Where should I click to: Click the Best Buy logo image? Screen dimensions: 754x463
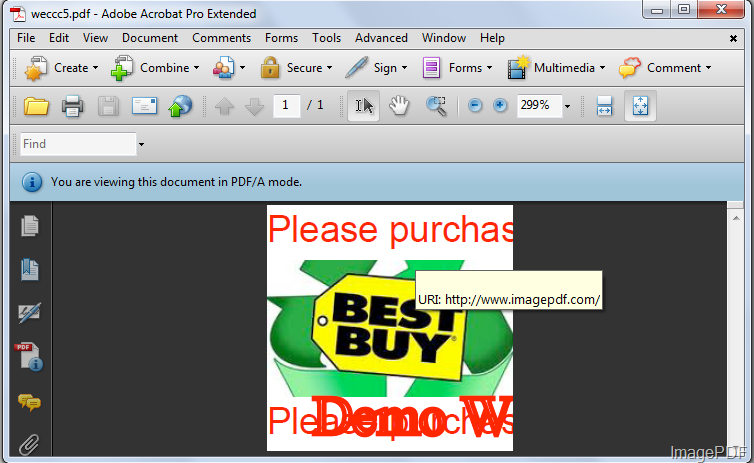[x=390, y=328]
